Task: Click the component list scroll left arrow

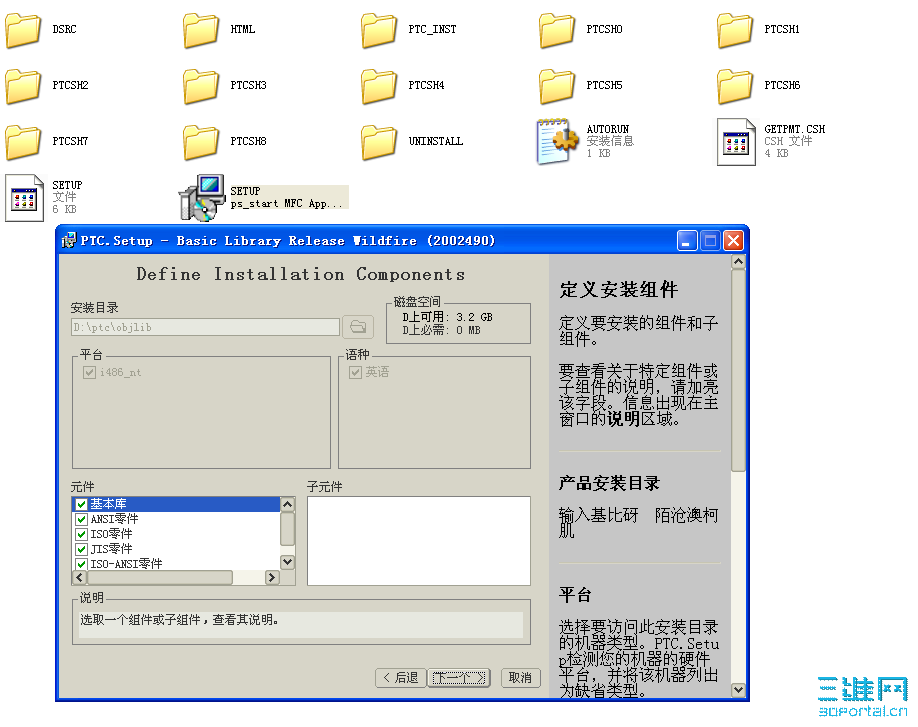Action: 80,577
